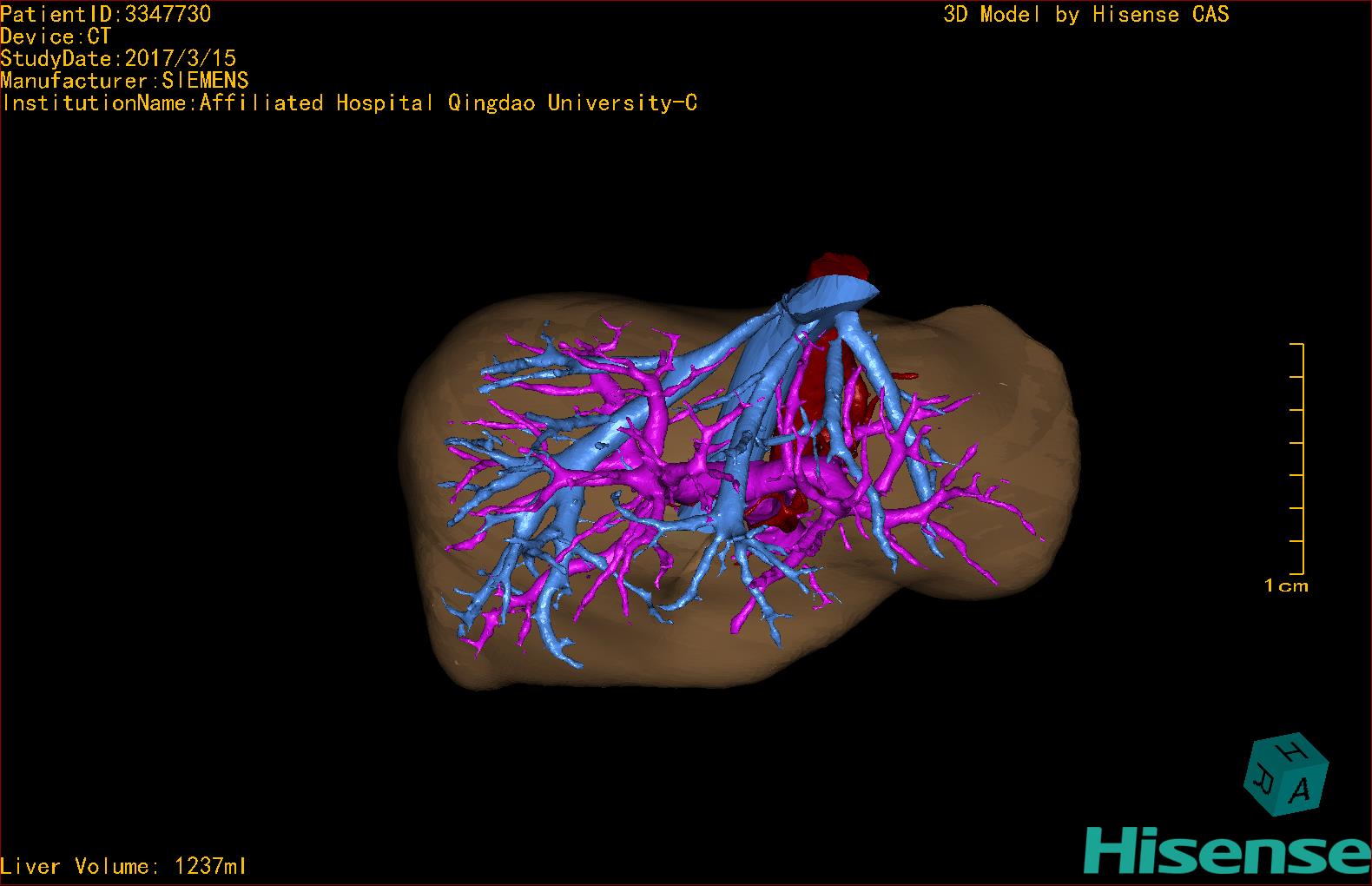The width and height of the screenshot is (1372, 886).
Task: Click the "Manufacturer:SIEMENS" text
Action: pyautogui.click(x=124, y=81)
